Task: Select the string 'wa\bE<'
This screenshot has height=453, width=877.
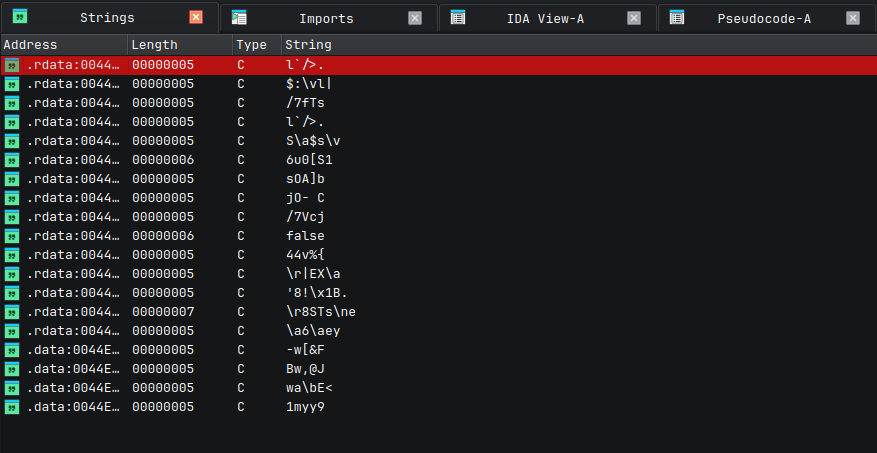Action: (309, 389)
